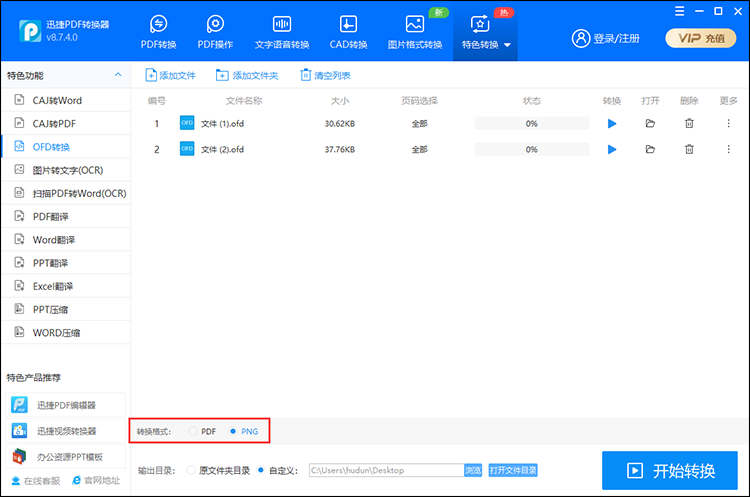The width and height of the screenshot is (750, 497).
Task: Click progress bar of 文件 (2).ofd
Action: [532, 149]
